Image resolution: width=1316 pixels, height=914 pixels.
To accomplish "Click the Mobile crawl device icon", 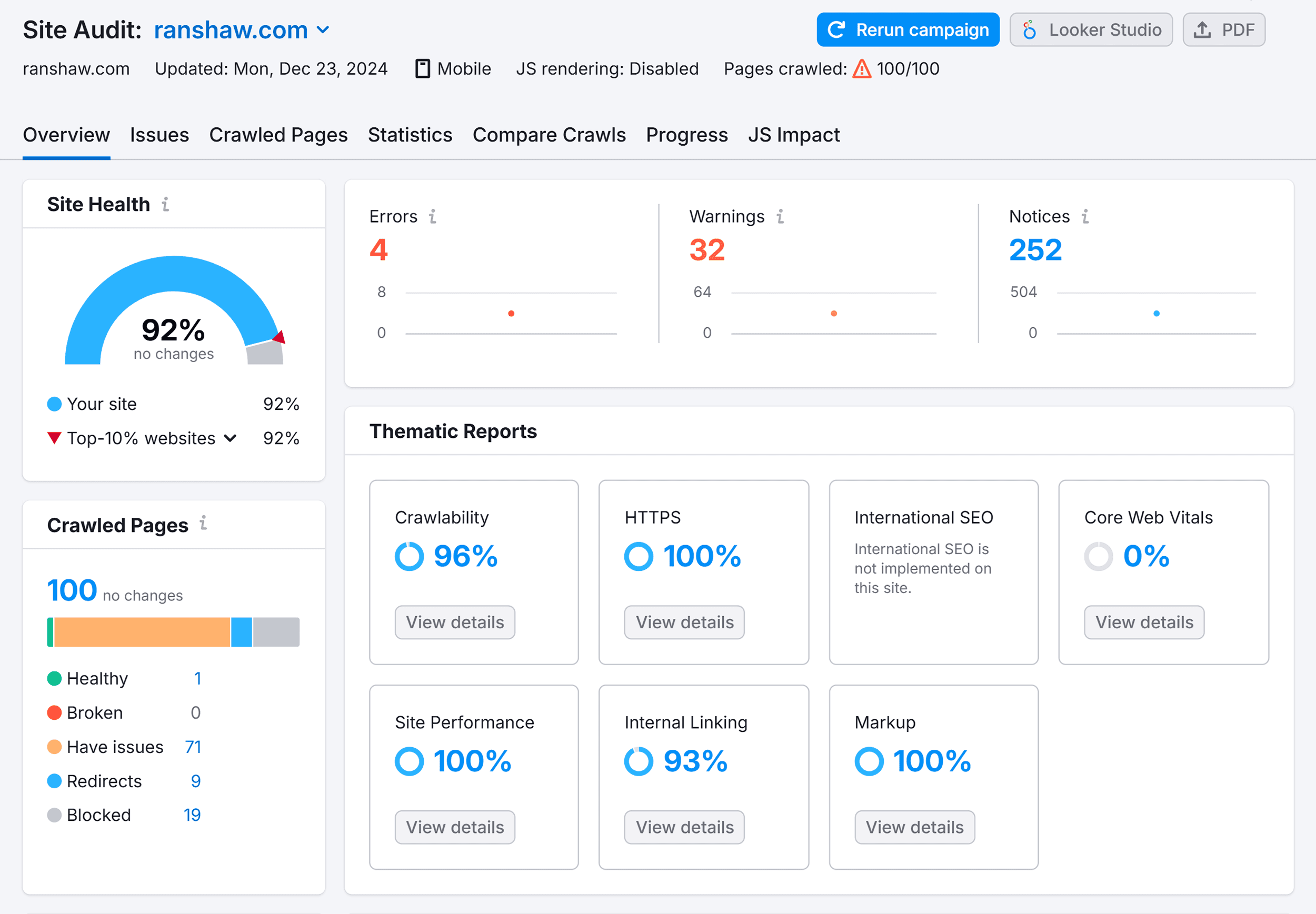I will click(x=422, y=68).
